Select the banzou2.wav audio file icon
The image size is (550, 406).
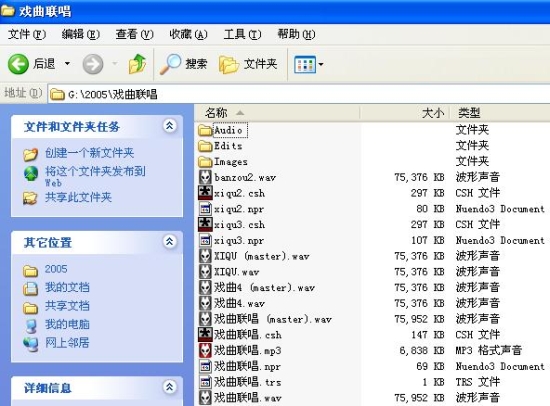[205, 177]
